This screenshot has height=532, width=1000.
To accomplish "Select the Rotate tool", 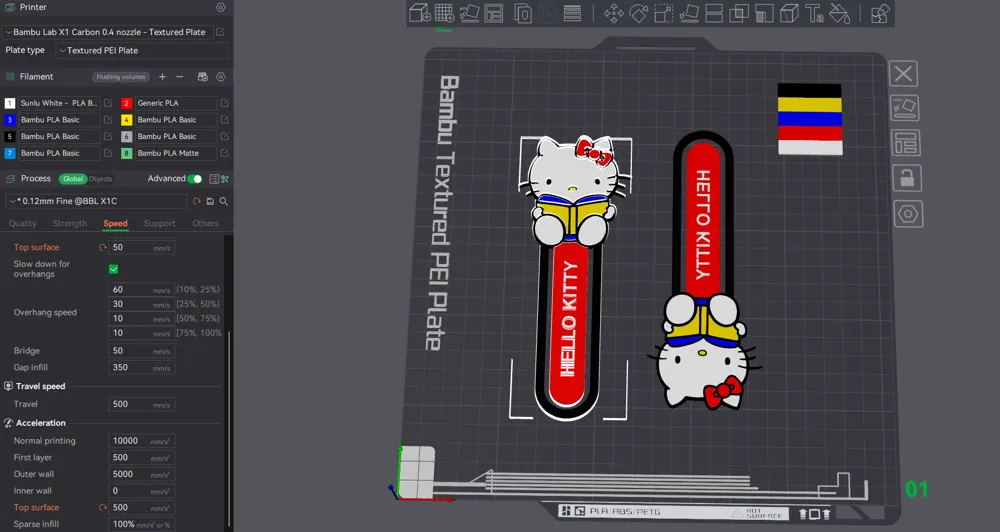I will (x=638, y=13).
